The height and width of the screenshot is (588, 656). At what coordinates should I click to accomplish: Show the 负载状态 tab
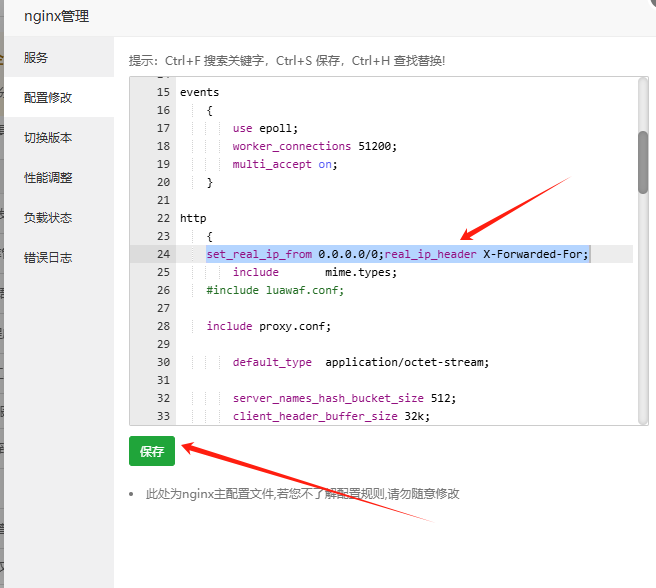59,218
